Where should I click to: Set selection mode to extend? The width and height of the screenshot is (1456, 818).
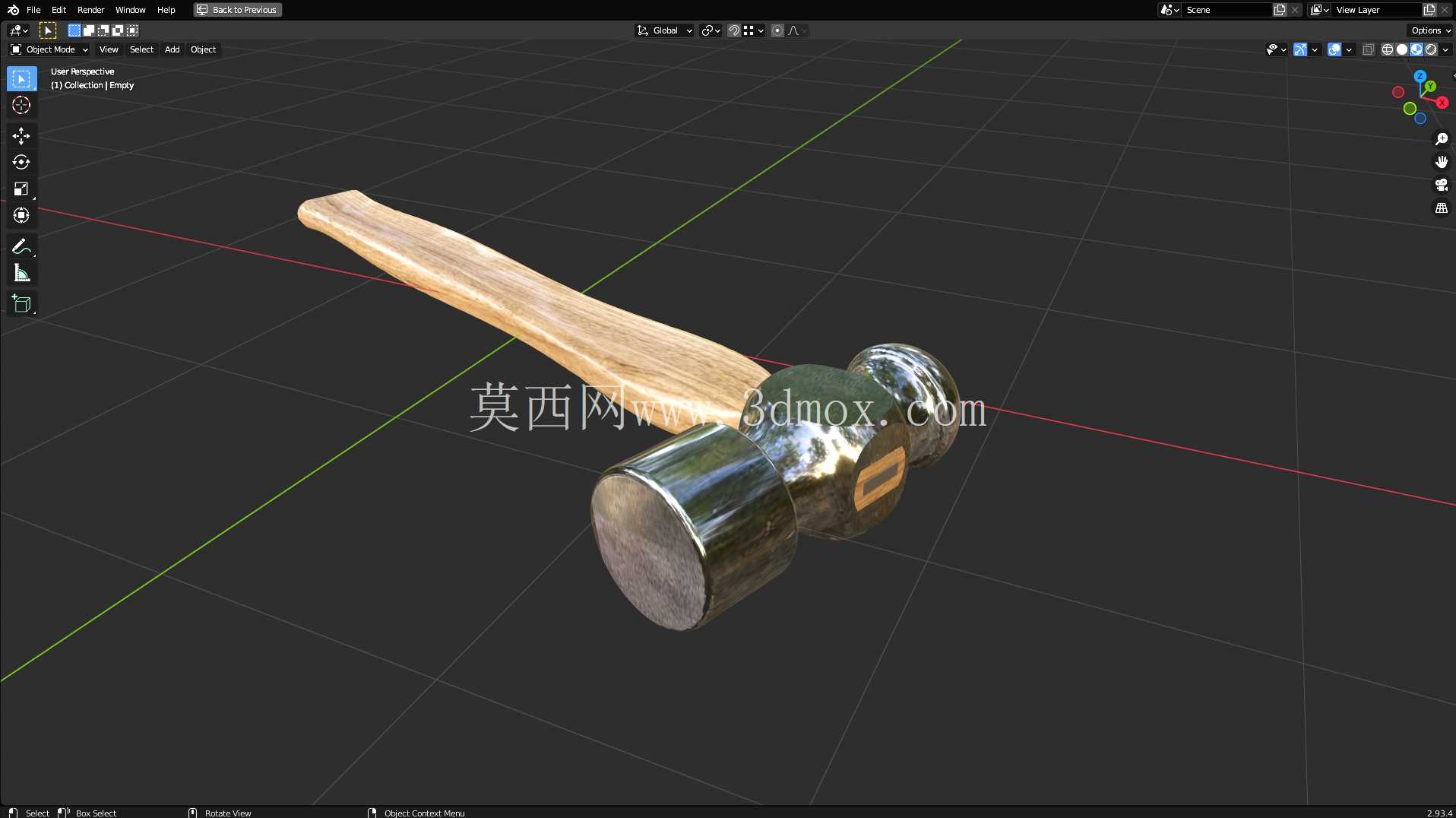click(x=88, y=30)
